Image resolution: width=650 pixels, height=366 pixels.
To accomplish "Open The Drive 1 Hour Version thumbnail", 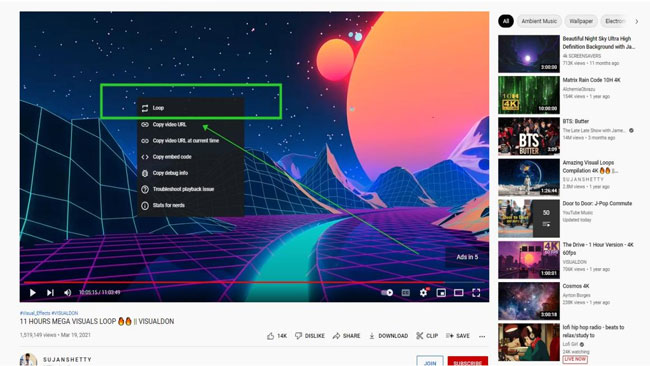I will (x=529, y=260).
